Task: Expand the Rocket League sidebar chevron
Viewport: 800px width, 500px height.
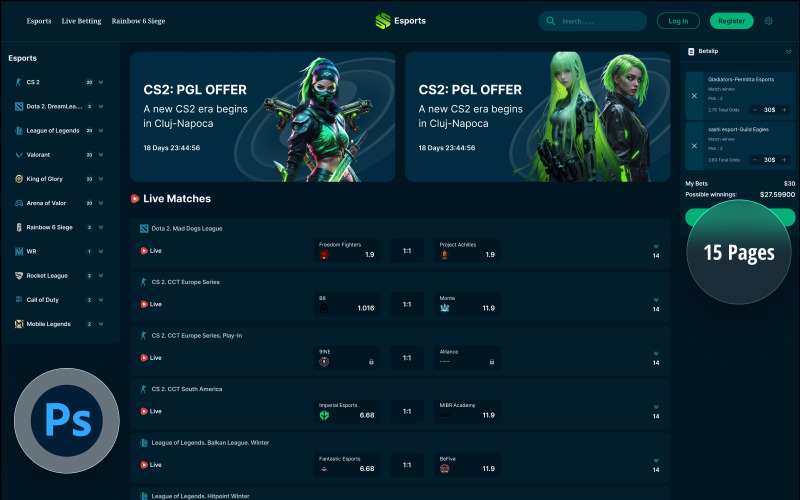Action: (x=101, y=276)
